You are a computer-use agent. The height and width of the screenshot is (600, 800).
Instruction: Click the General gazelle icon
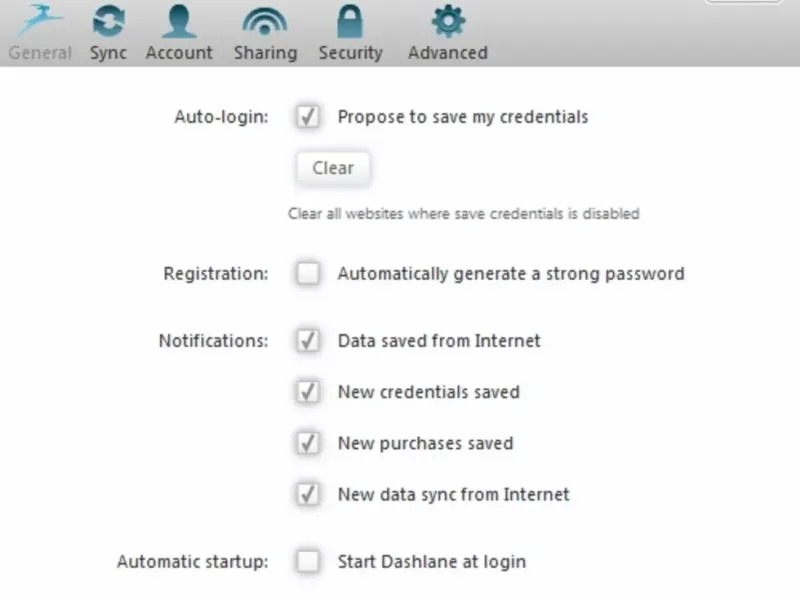click(40, 20)
